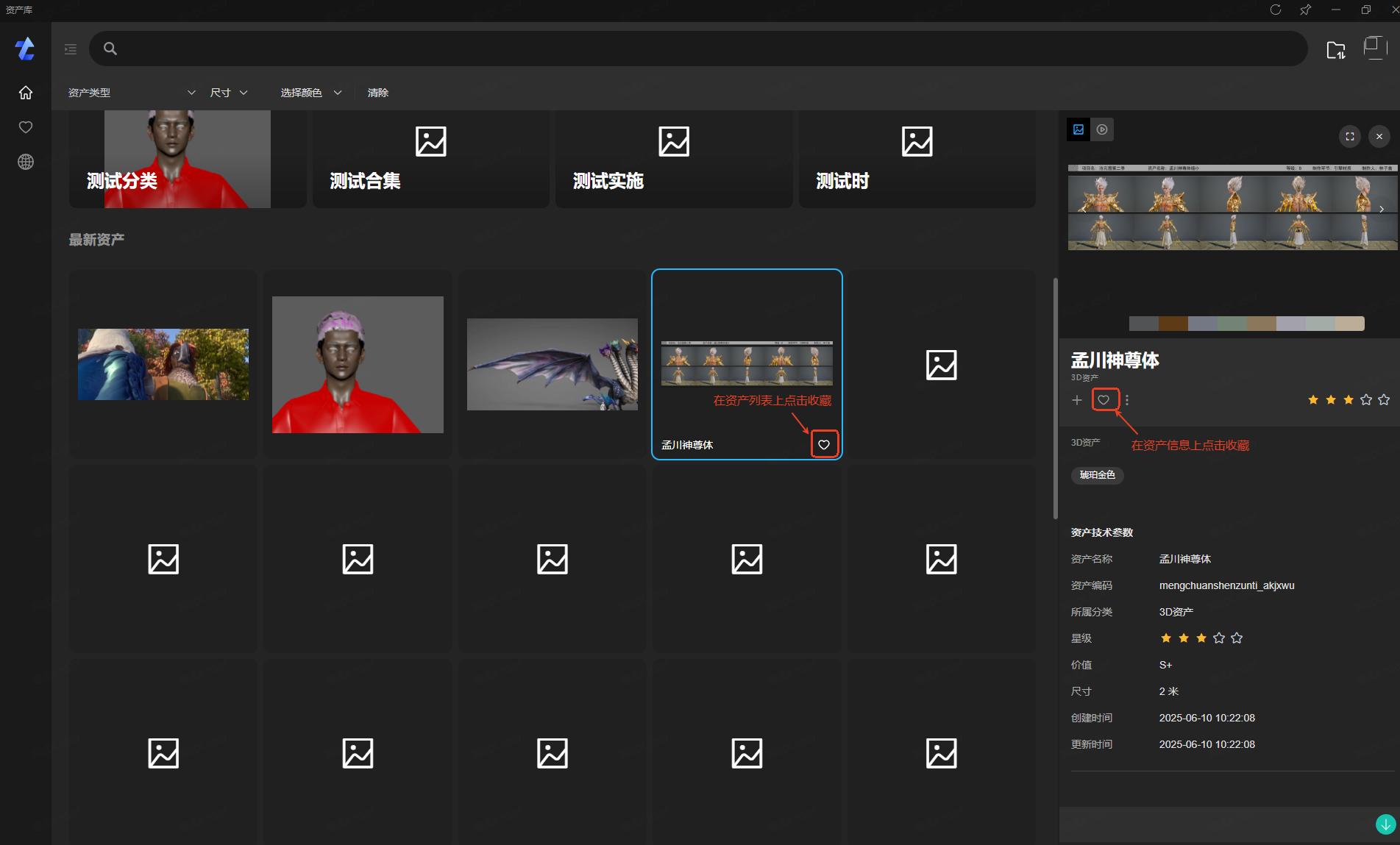Open the 选择颜色 color dropdown
Screen dimensions: 1400x845
coord(310,93)
